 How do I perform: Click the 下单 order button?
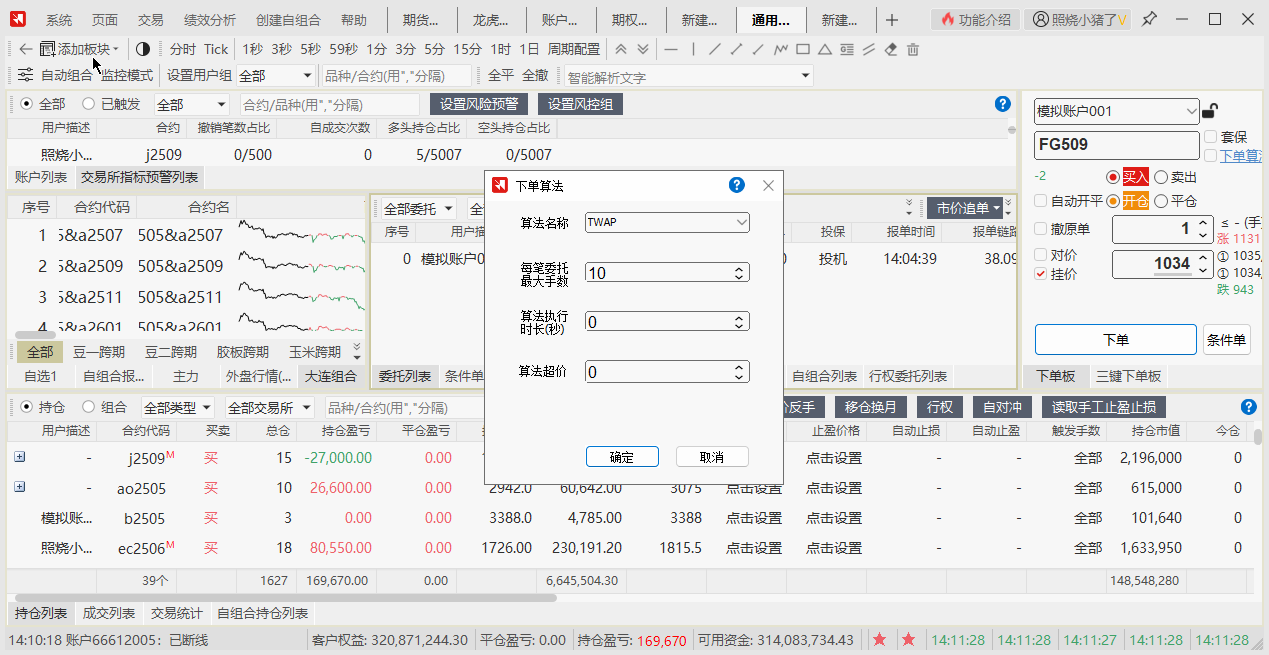(x=1116, y=339)
